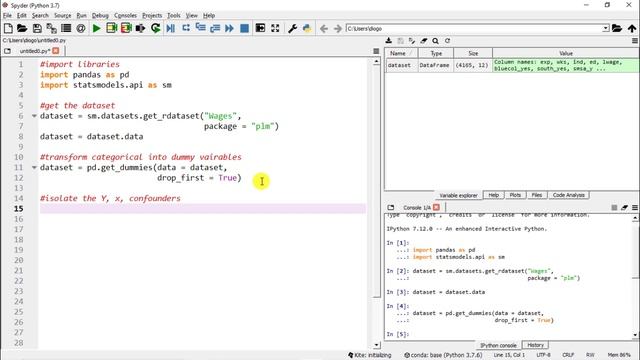Sort variables by Size column header
The width and height of the screenshot is (640, 360).
pos(473,53)
